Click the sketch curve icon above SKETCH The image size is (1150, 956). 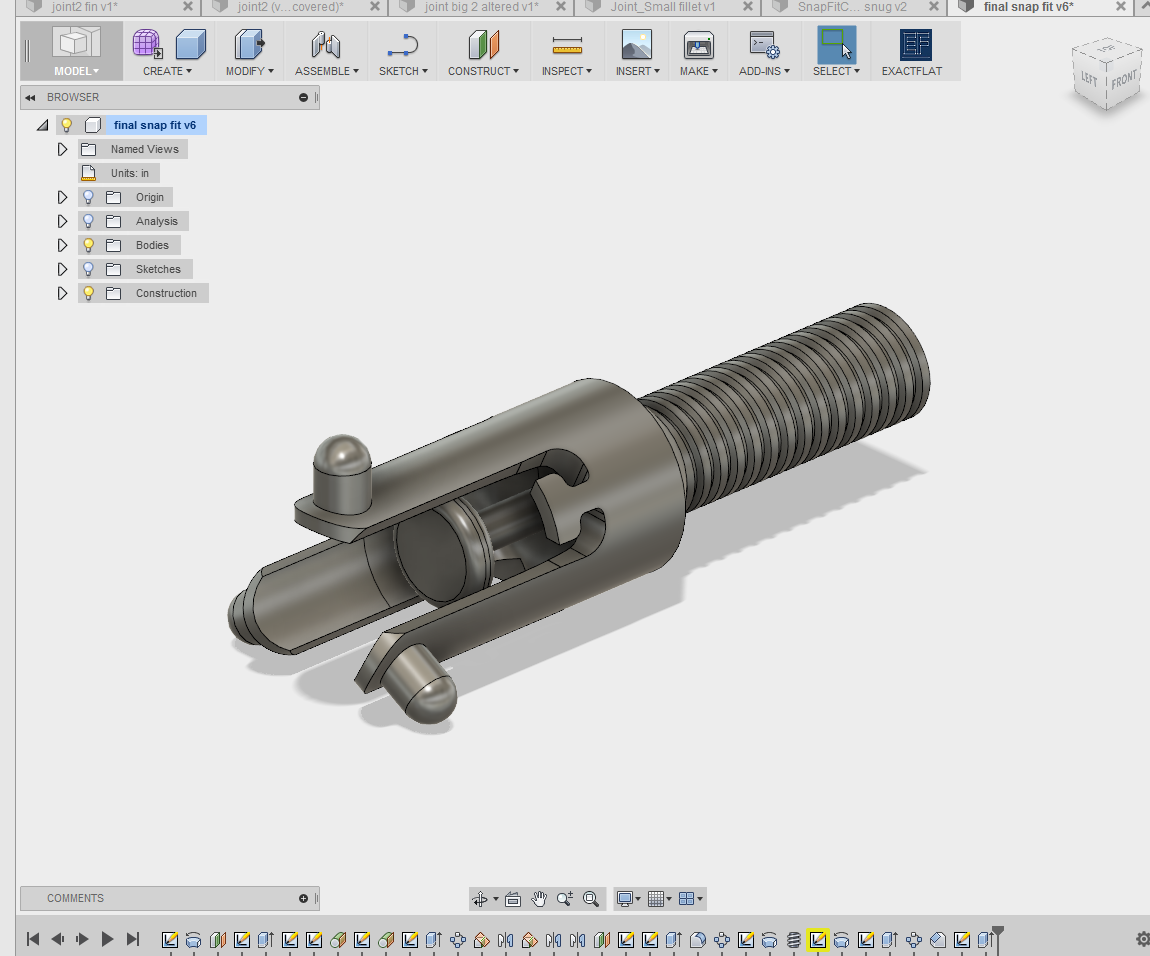point(403,44)
